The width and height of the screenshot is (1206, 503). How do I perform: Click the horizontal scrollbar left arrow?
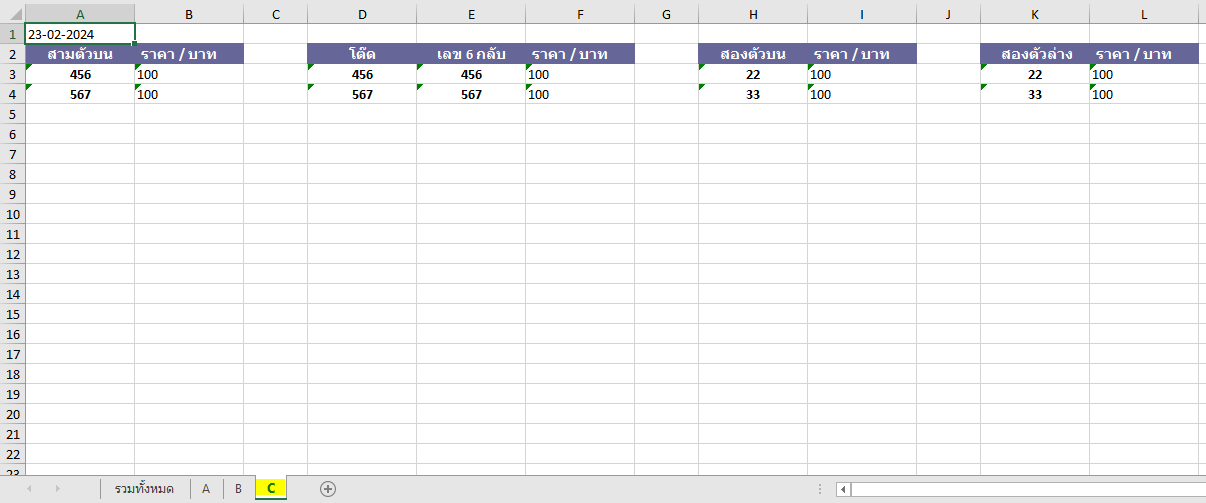(843, 489)
